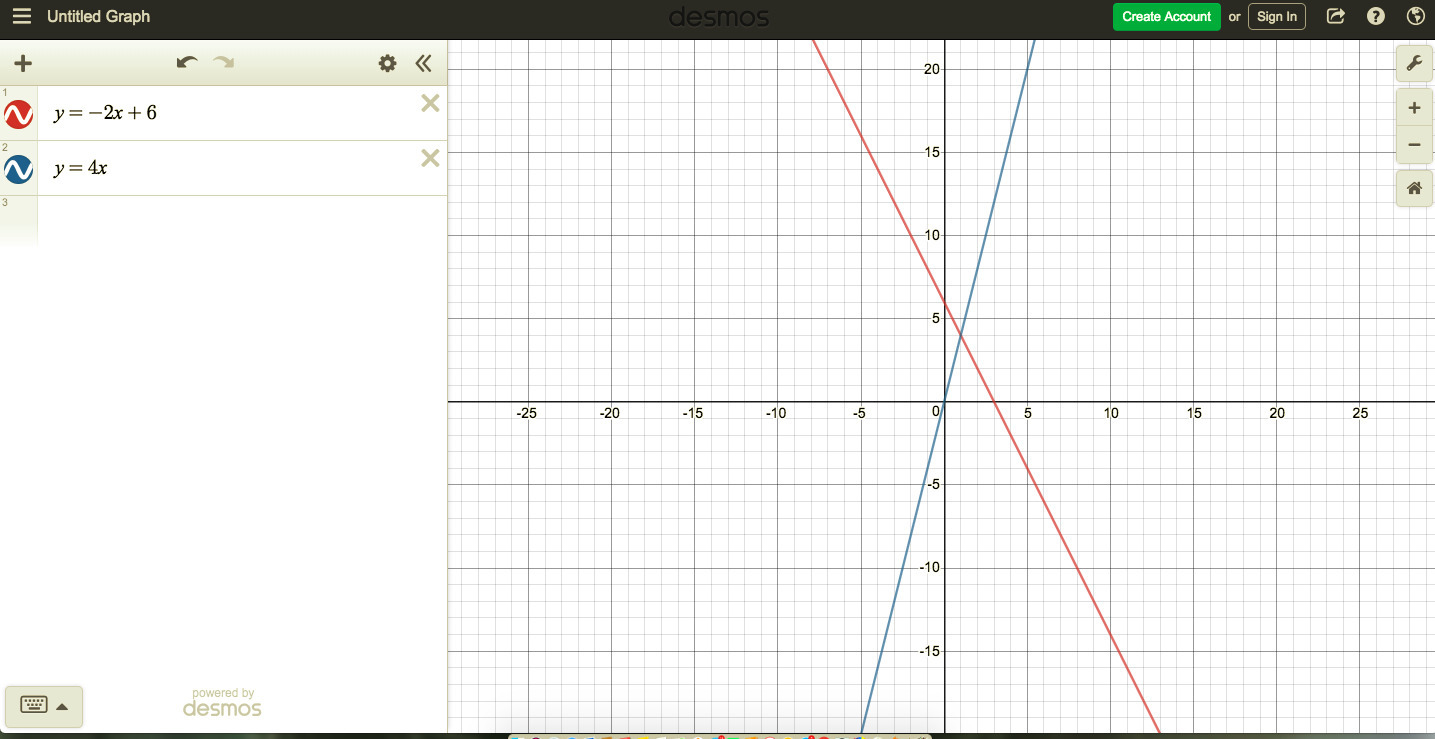The height and width of the screenshot is (739, 1435).
Task: Click the y-axis label 20
Action: tap(932, 69)
